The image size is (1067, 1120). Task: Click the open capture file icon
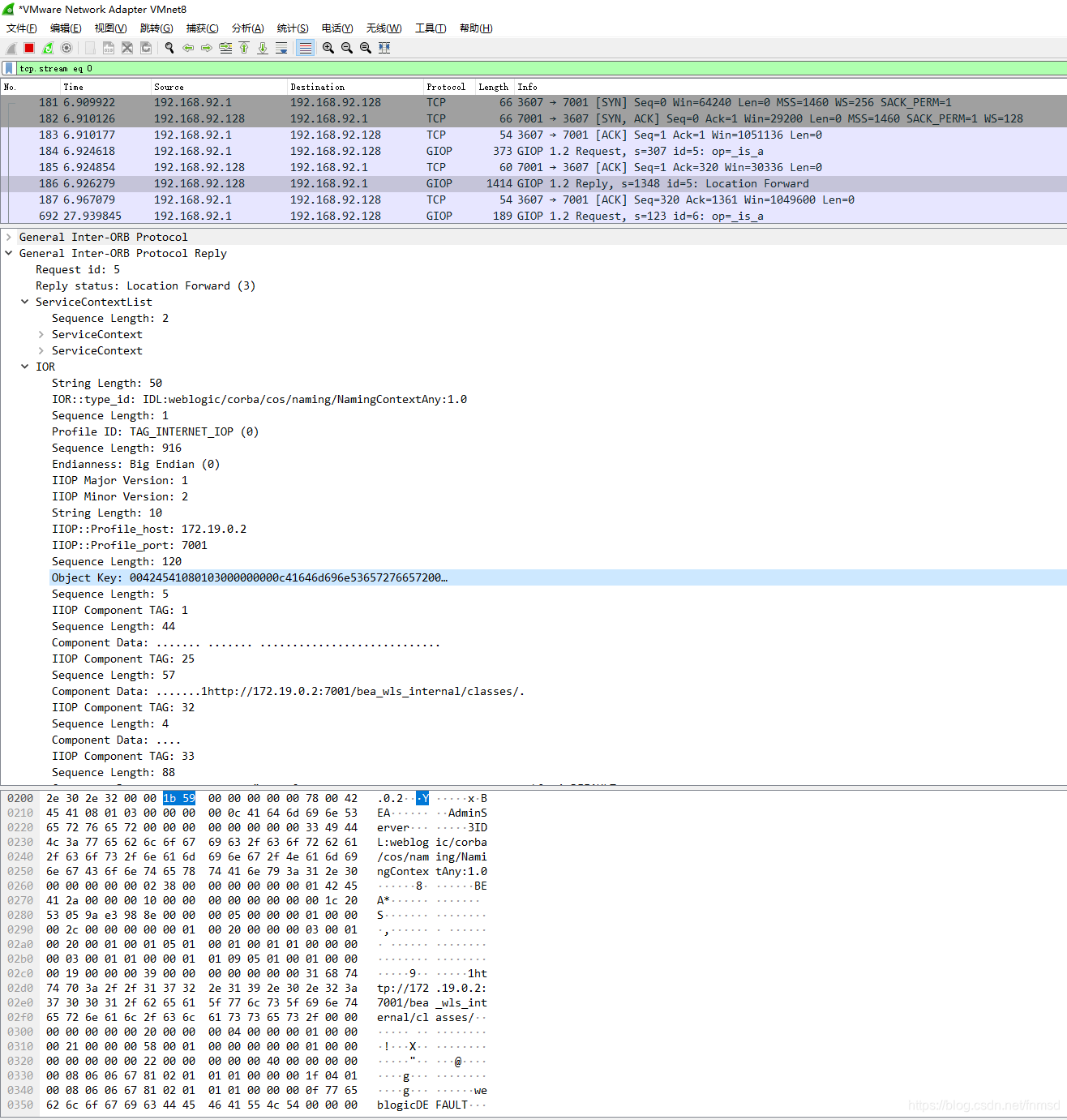[x=90, y=48]
